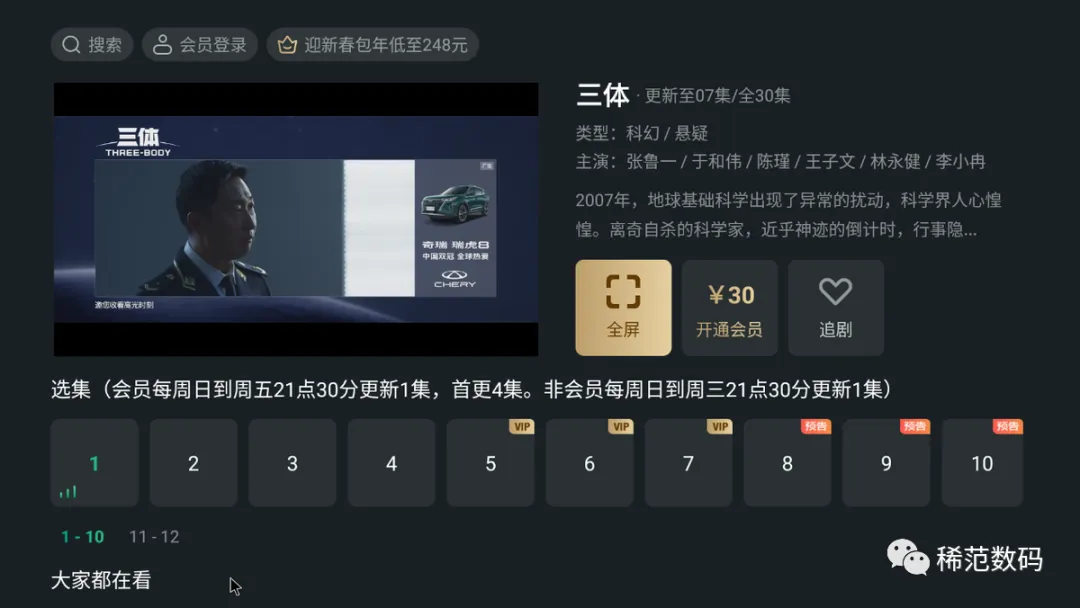The width and height of the screenshot is (1080, 608).
Task: Enter fullscreen with the 全屏 icon
Action: point(623,291)
